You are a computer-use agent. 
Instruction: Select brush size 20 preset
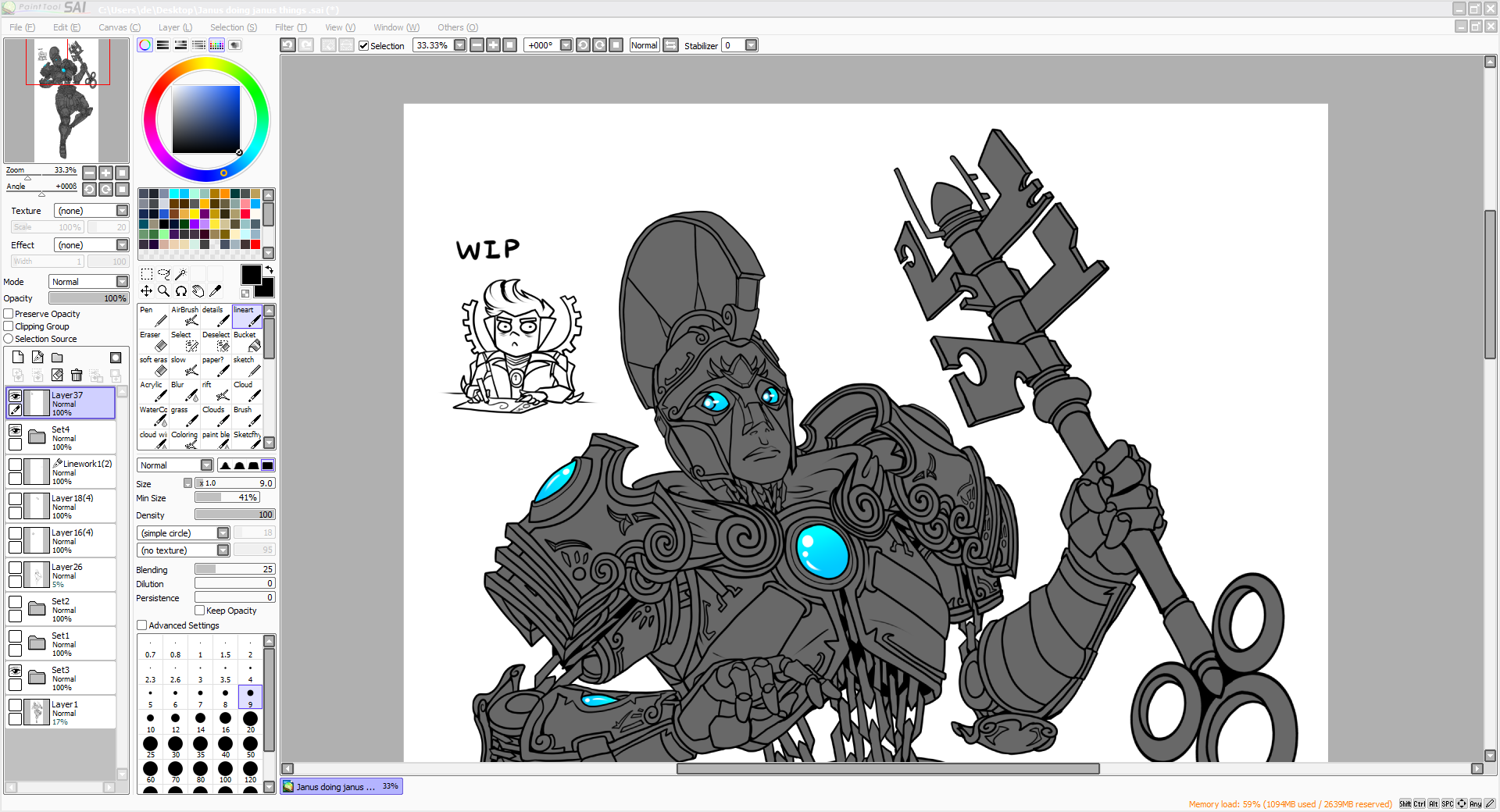click(x=250, y=722)
